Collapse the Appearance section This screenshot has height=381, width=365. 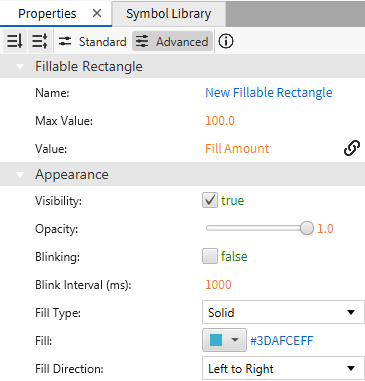tap(20, 175)
